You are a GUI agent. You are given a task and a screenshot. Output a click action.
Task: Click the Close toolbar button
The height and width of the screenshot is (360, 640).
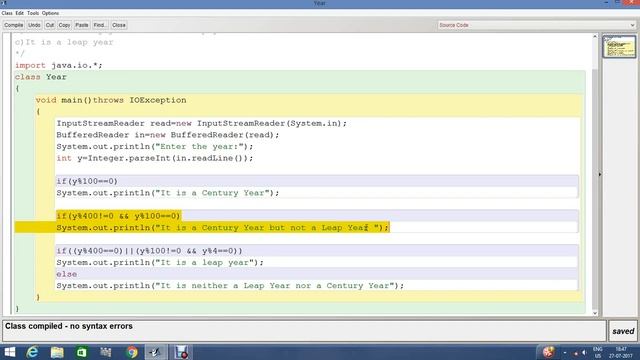119,25
